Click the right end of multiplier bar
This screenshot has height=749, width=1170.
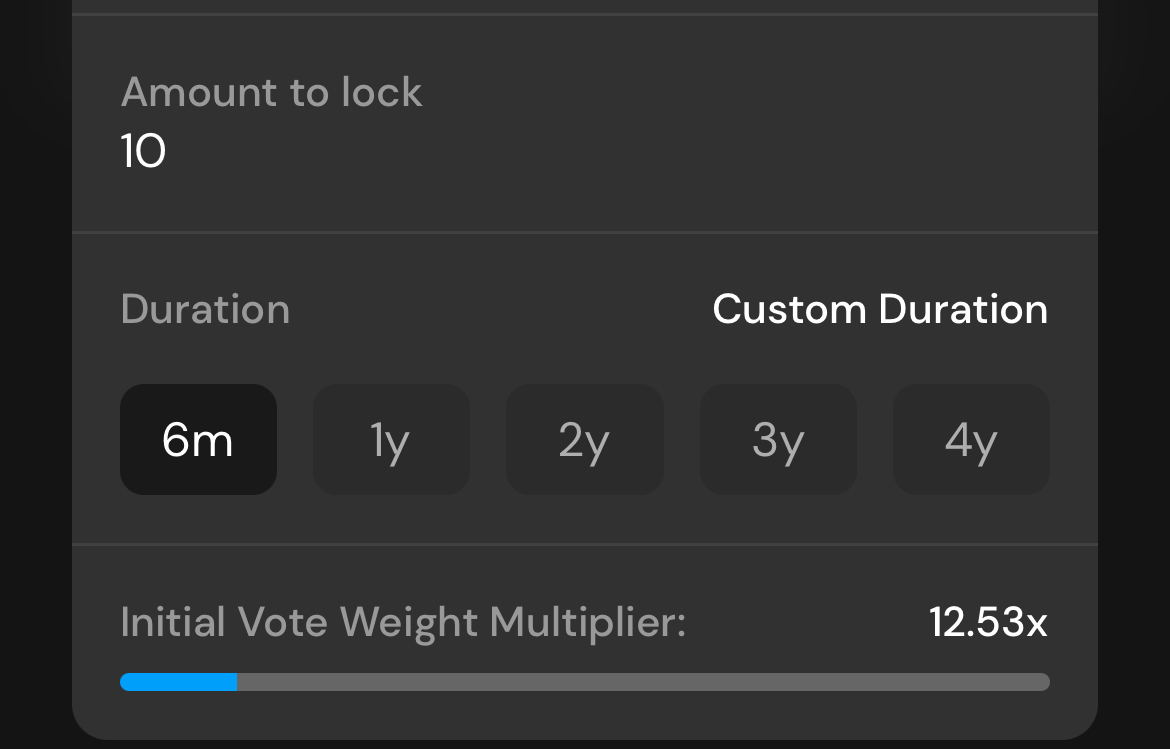pos(1044,682)
